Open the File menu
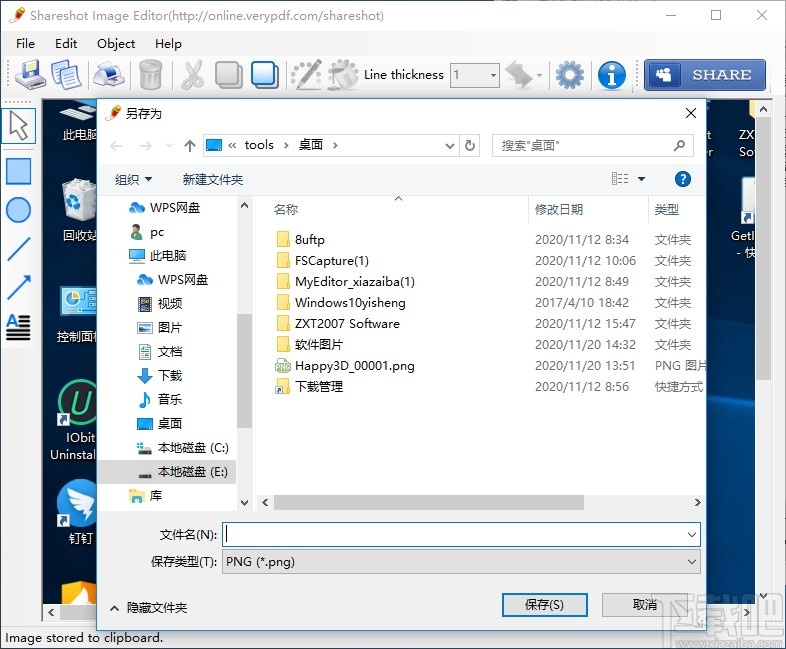Screen dimensions: 786x649 click(x=25, y=44)
